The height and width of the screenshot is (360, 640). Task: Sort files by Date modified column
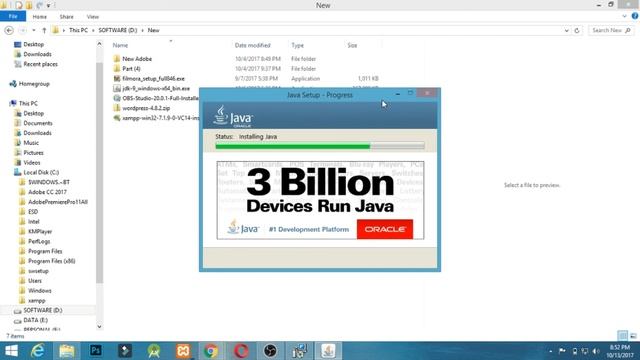pyautogui.click(x=253, y=45)
